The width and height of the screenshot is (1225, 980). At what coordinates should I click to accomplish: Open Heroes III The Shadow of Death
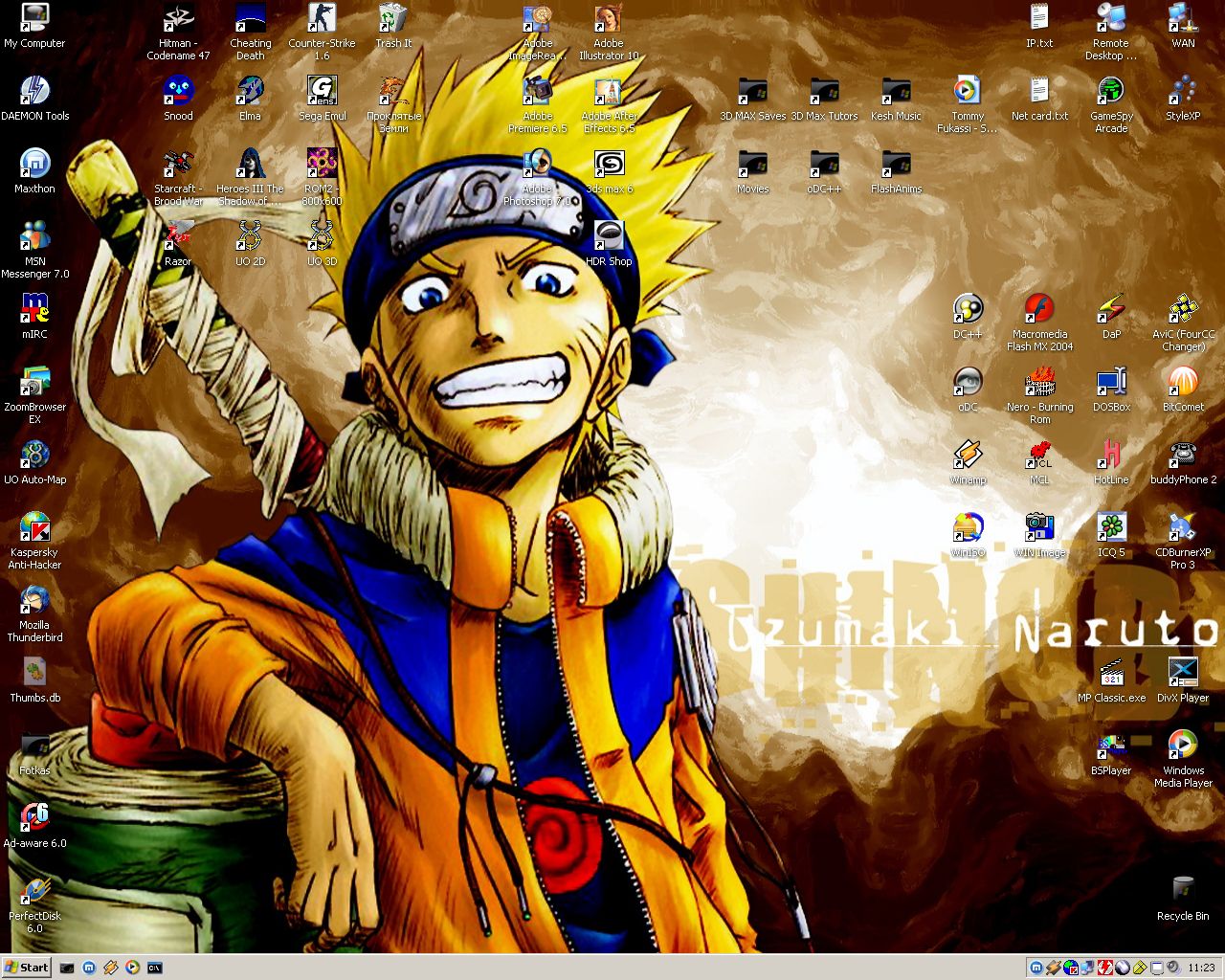pos(250,177)
